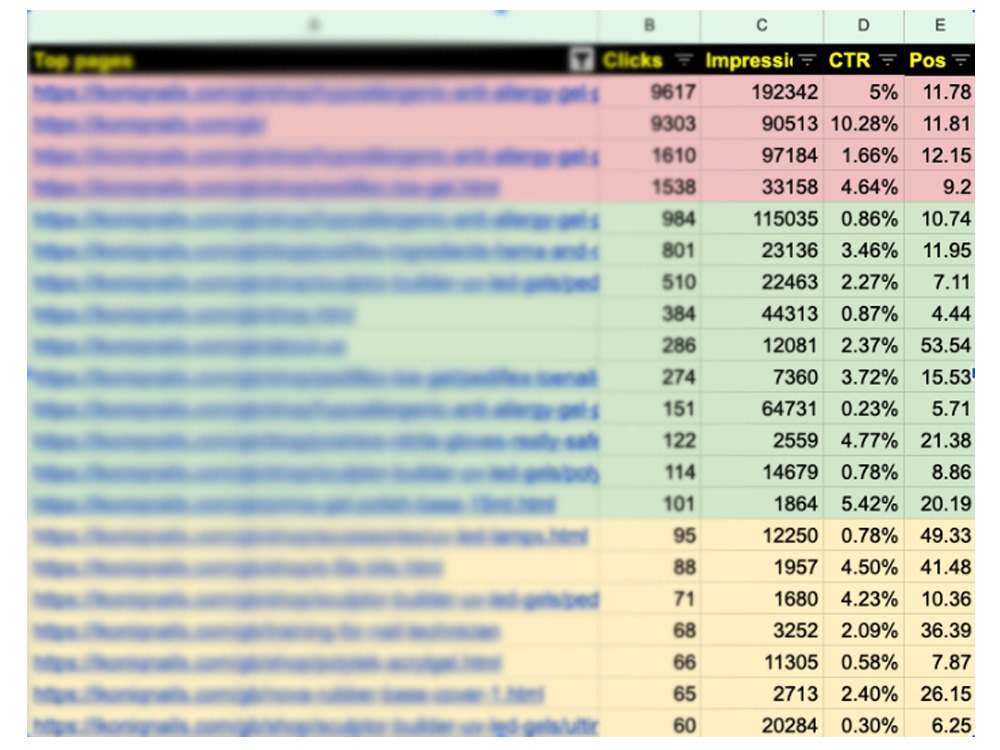
Task: Select the CTR cell showing 1.66%
Action: 864,156
